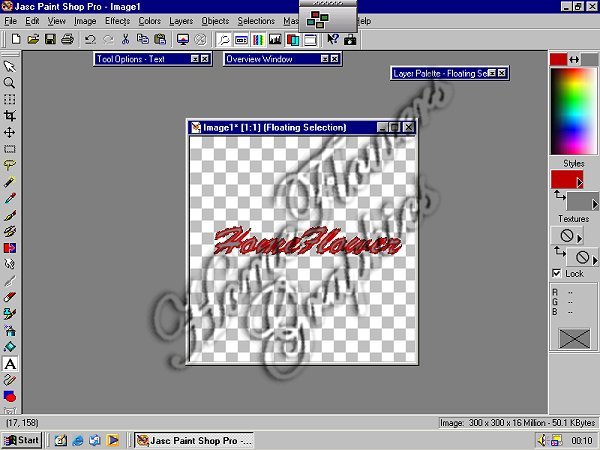Select the Clone Brush tool
The height and width of the screenshot is (450, 600).
pyautogui.click(x=10, y=231)
